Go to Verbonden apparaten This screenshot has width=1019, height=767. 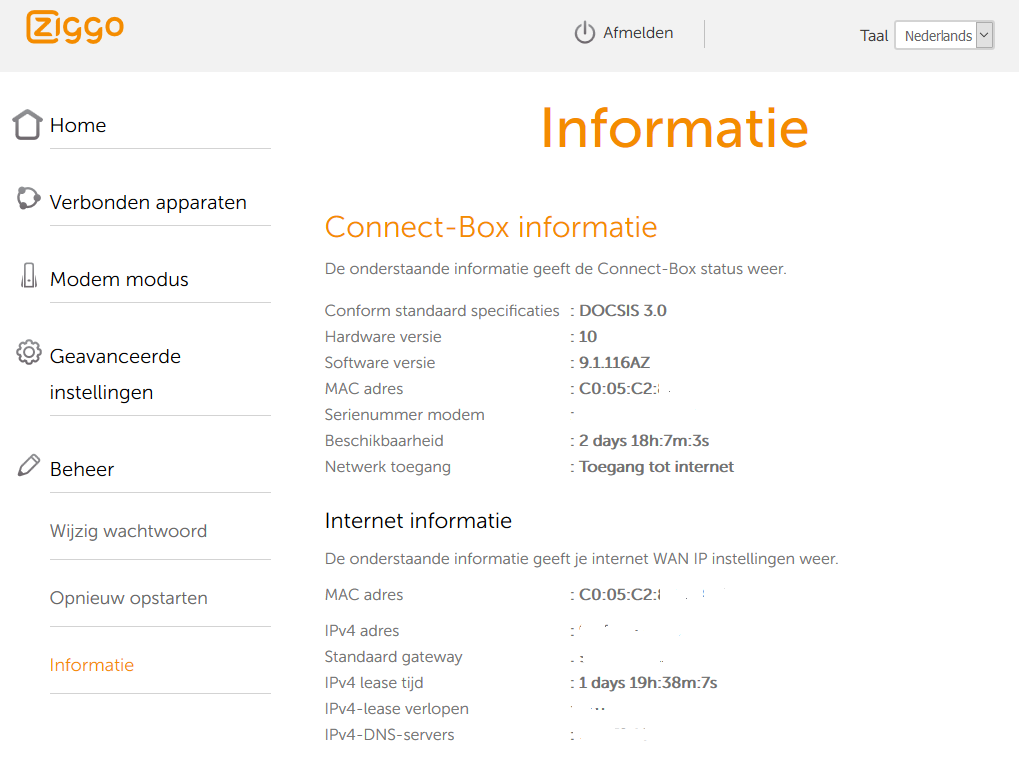[x=148, y=202]
